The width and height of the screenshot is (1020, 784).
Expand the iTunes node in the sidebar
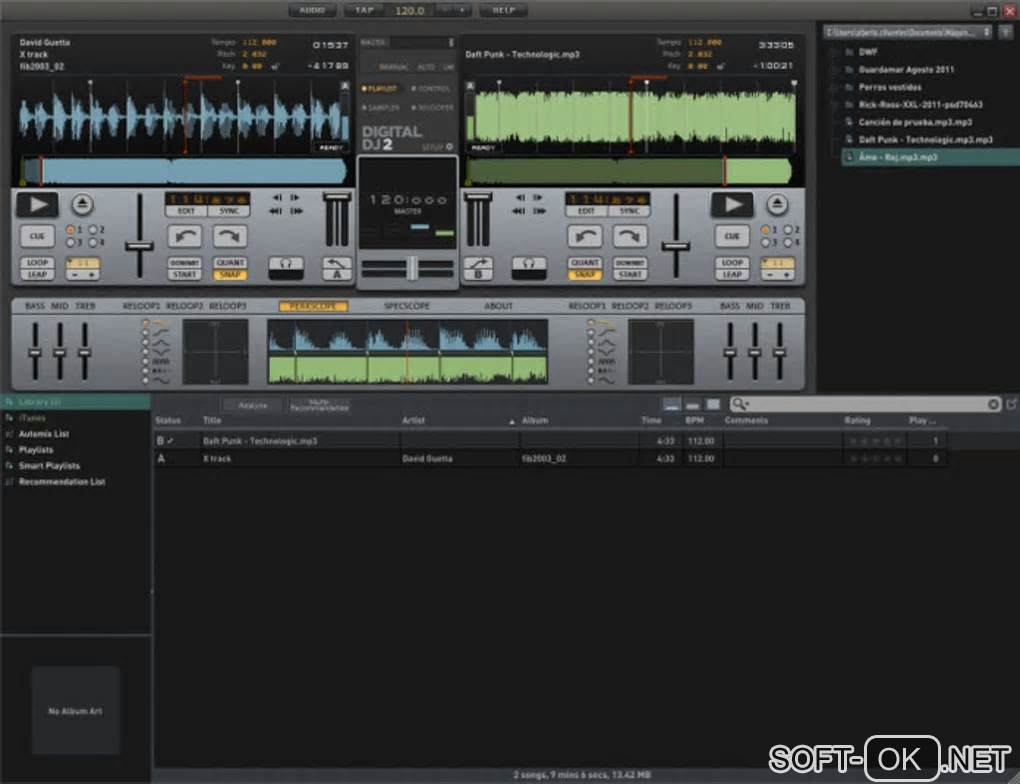(9, 418)
